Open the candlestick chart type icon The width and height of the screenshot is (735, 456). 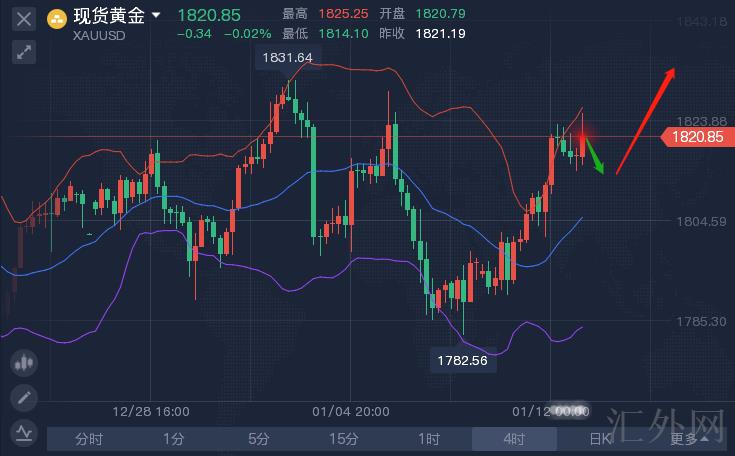click(24, 364)
